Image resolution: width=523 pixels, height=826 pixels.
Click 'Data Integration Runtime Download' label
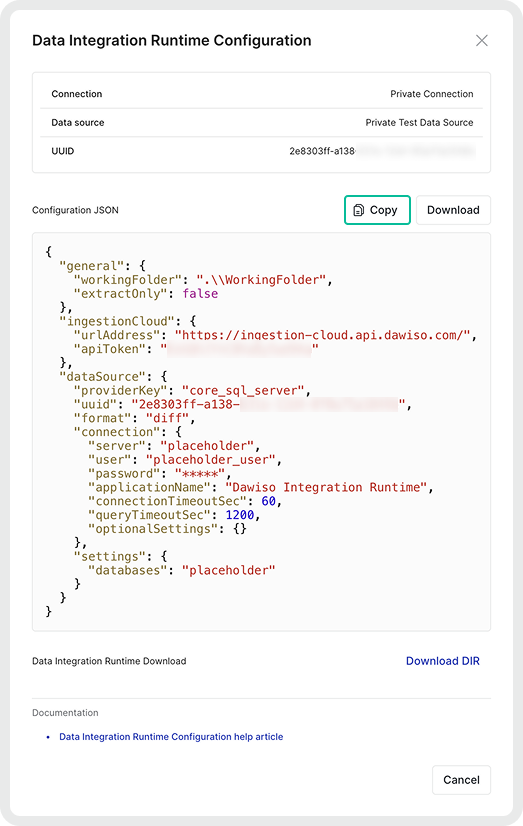[109, 661]
